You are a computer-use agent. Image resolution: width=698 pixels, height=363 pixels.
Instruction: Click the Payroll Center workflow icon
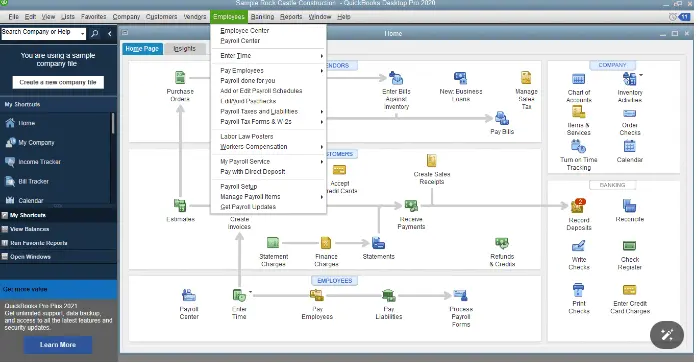(189, 295)
